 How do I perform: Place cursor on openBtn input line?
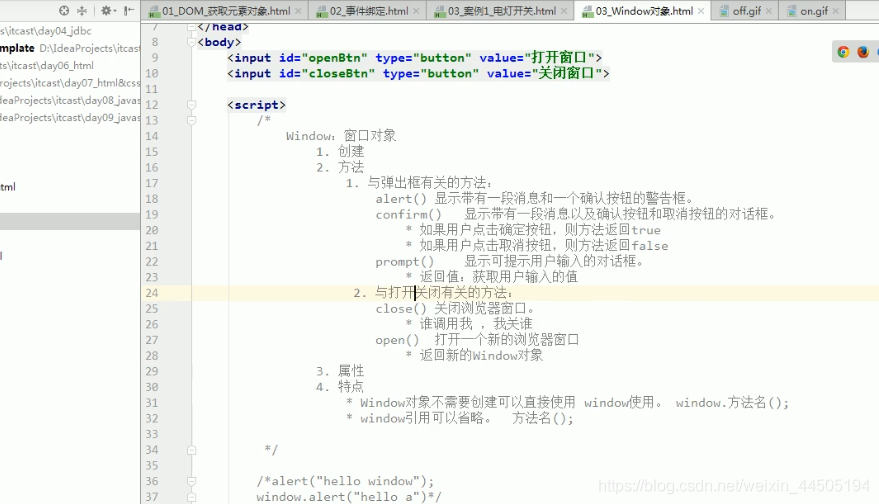tap(414, 58)
